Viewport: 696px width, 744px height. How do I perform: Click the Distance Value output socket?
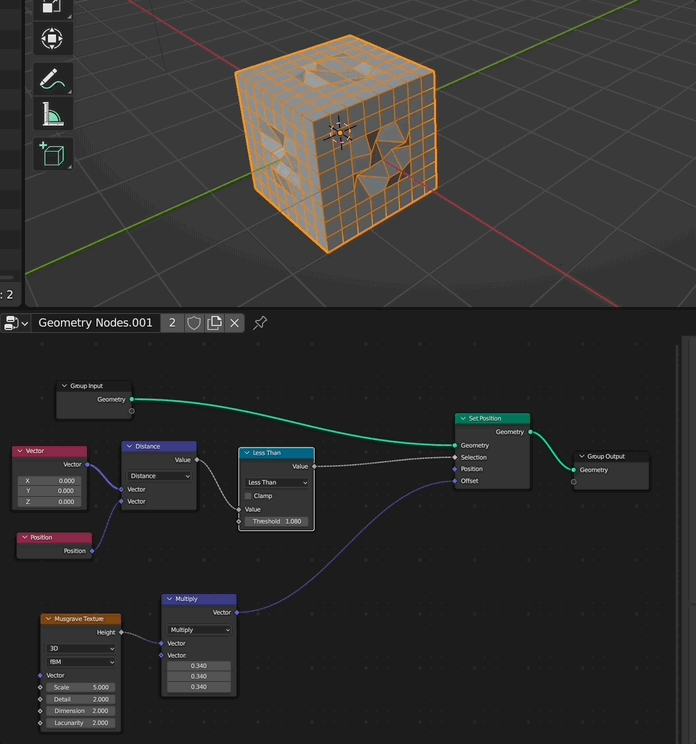click(197, 460)
